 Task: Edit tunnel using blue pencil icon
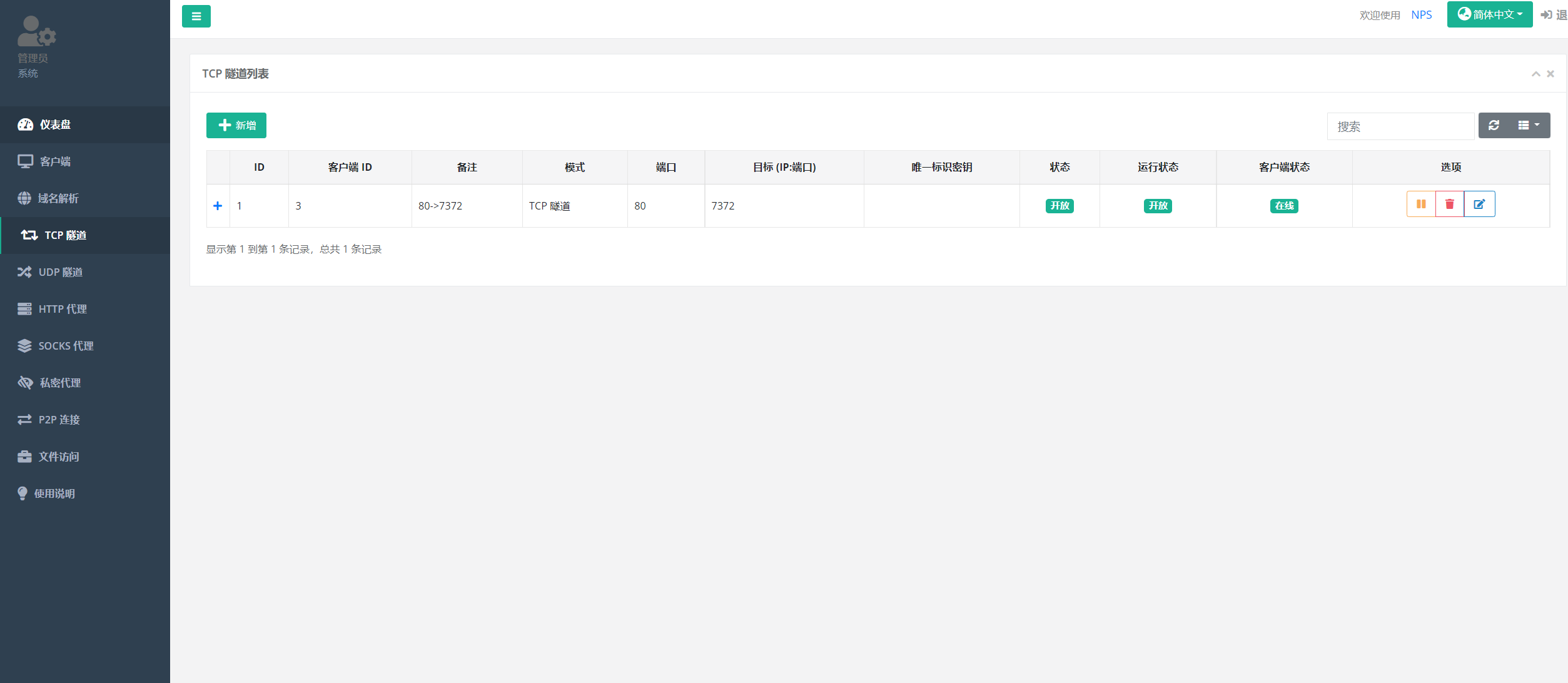(x=1479, y=205)
